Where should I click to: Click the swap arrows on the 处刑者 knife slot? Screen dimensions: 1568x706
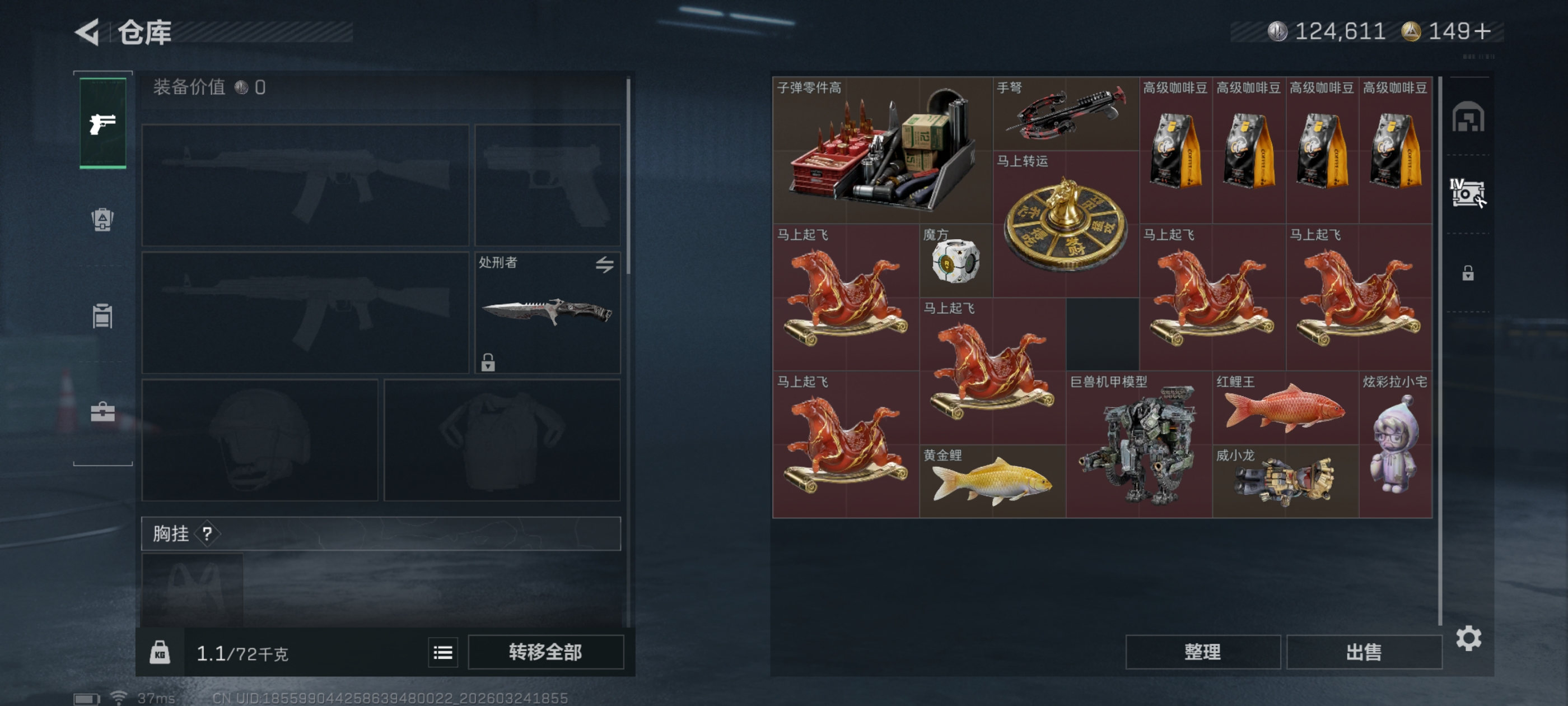pyautogui.click(x=604, y=264)
